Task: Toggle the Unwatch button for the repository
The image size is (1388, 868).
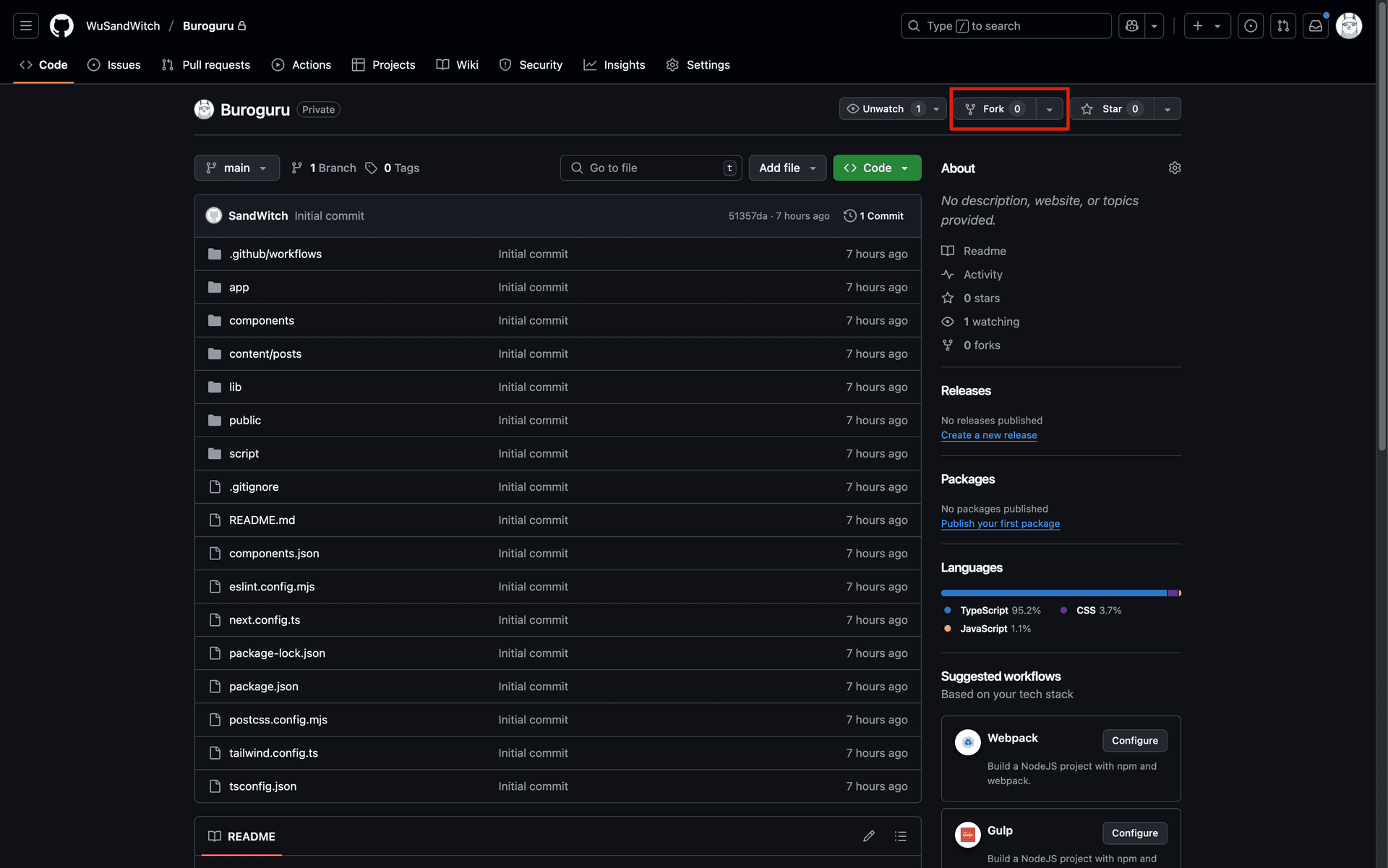Action: click(x=883, y=109)
